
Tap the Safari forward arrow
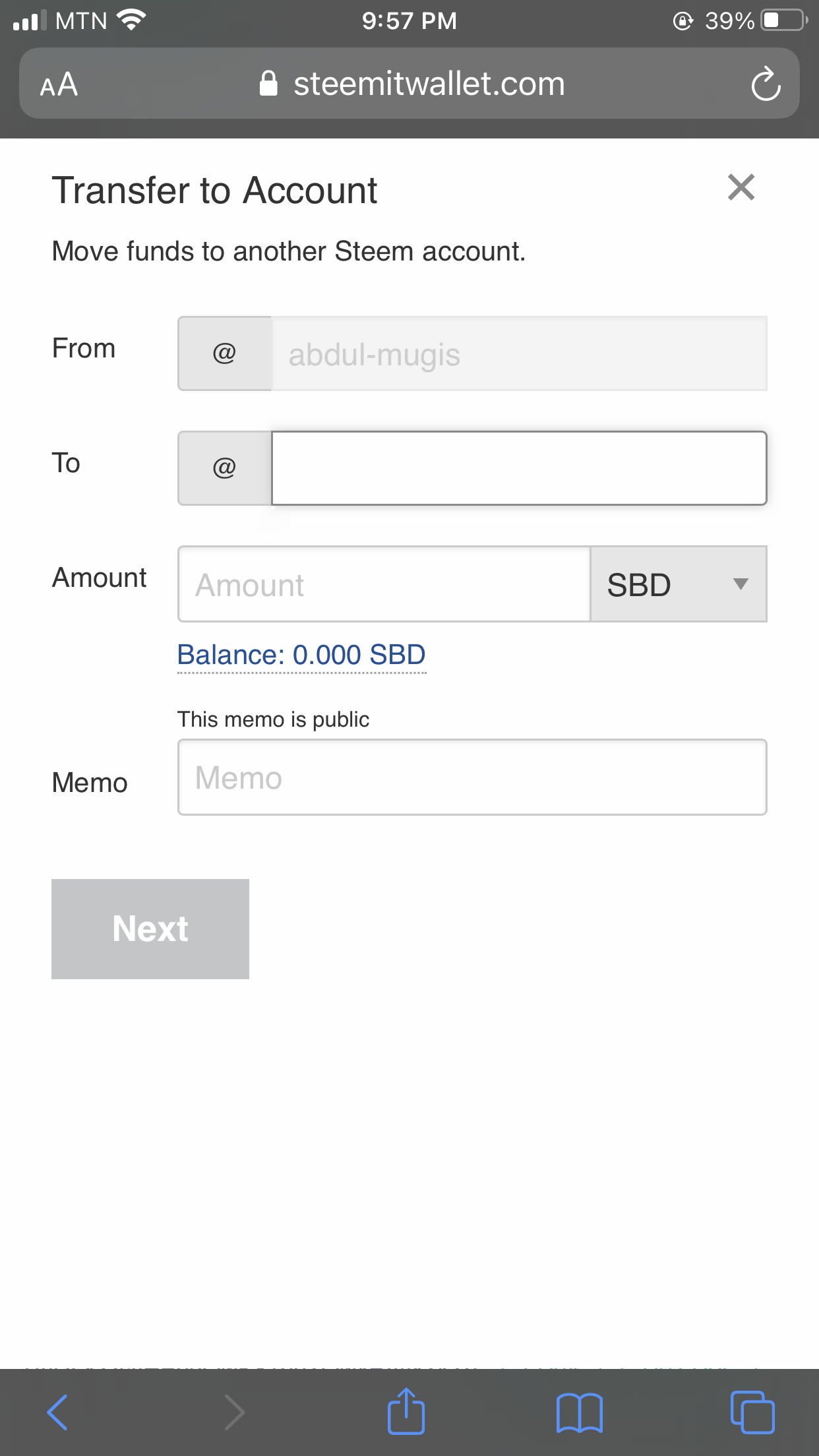point(234,1412)
